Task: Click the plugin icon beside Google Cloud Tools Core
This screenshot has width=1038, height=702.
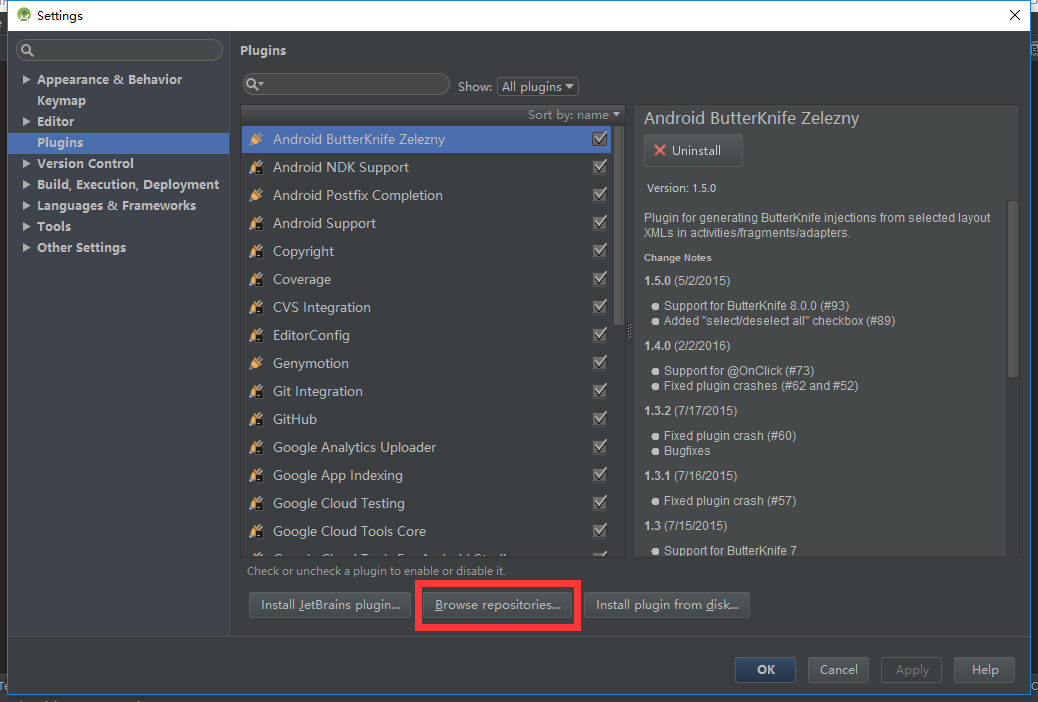Action: point(256,531)
